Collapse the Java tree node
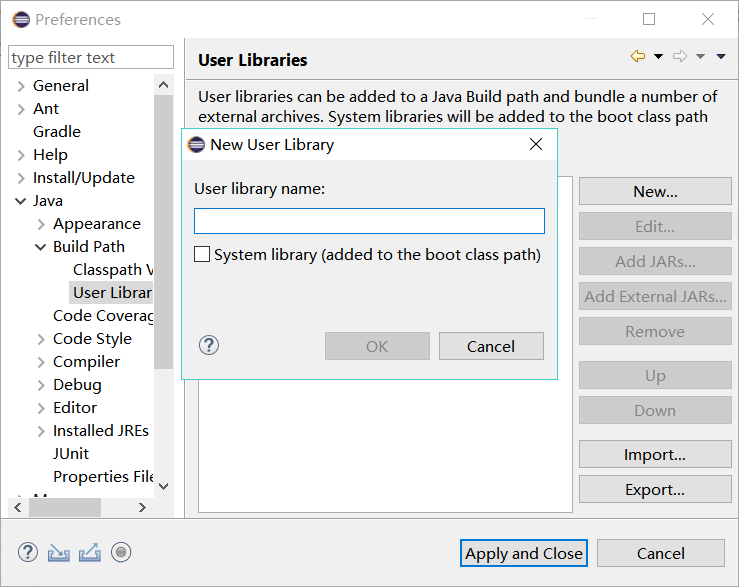Screen dimensions: 739x587 click(x=21, y=201)
